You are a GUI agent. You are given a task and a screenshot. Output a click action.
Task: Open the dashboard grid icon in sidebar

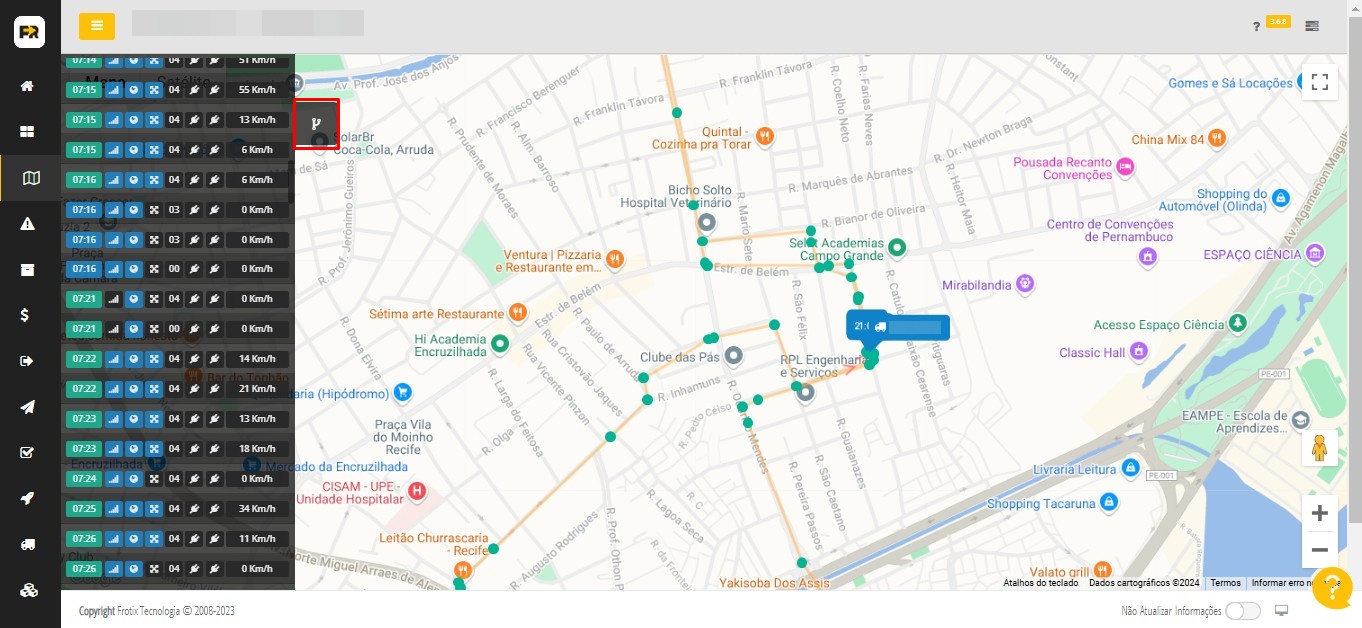(x=28, y=132)
